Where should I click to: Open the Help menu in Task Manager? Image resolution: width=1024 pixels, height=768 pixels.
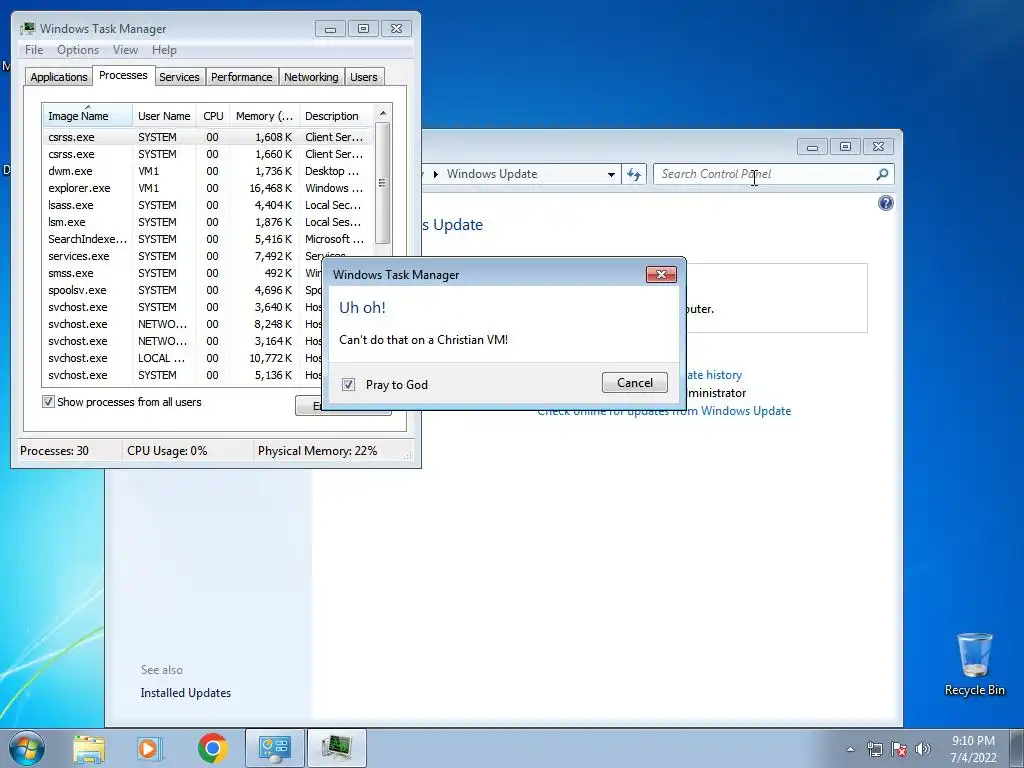pyautogui.click(x=164, y=50)
